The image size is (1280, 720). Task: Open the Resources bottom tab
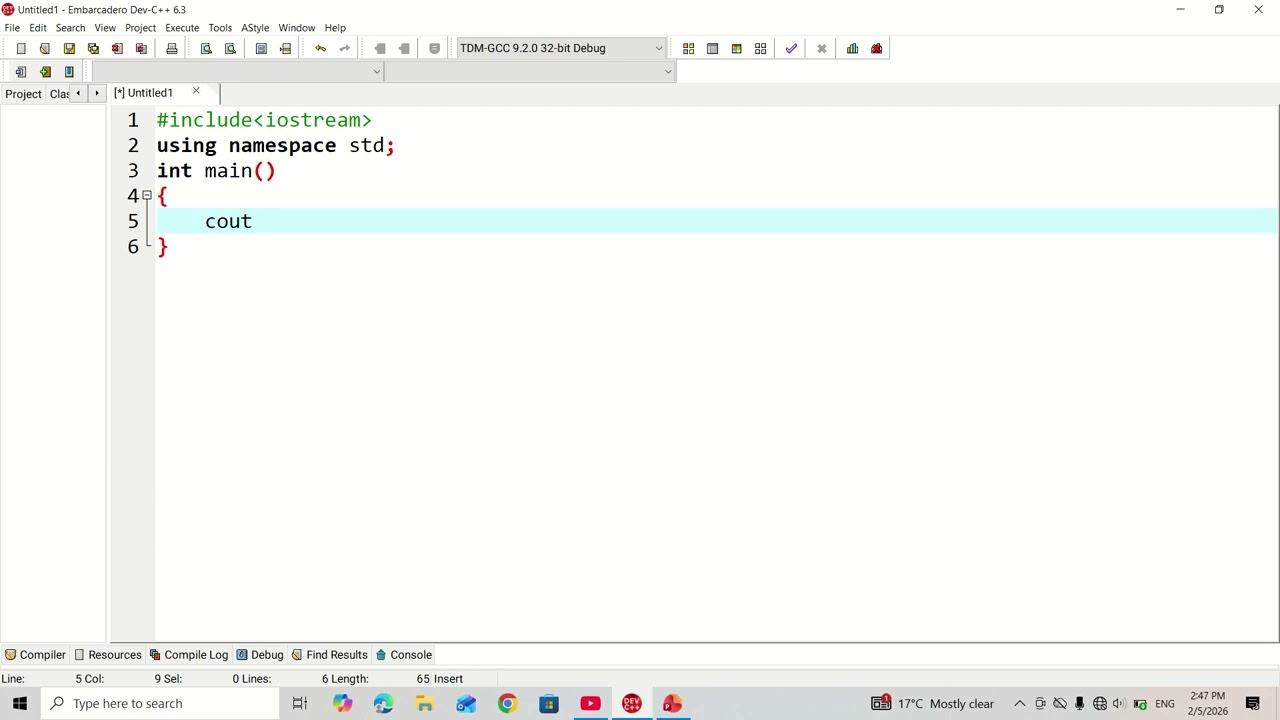(107, 655)
